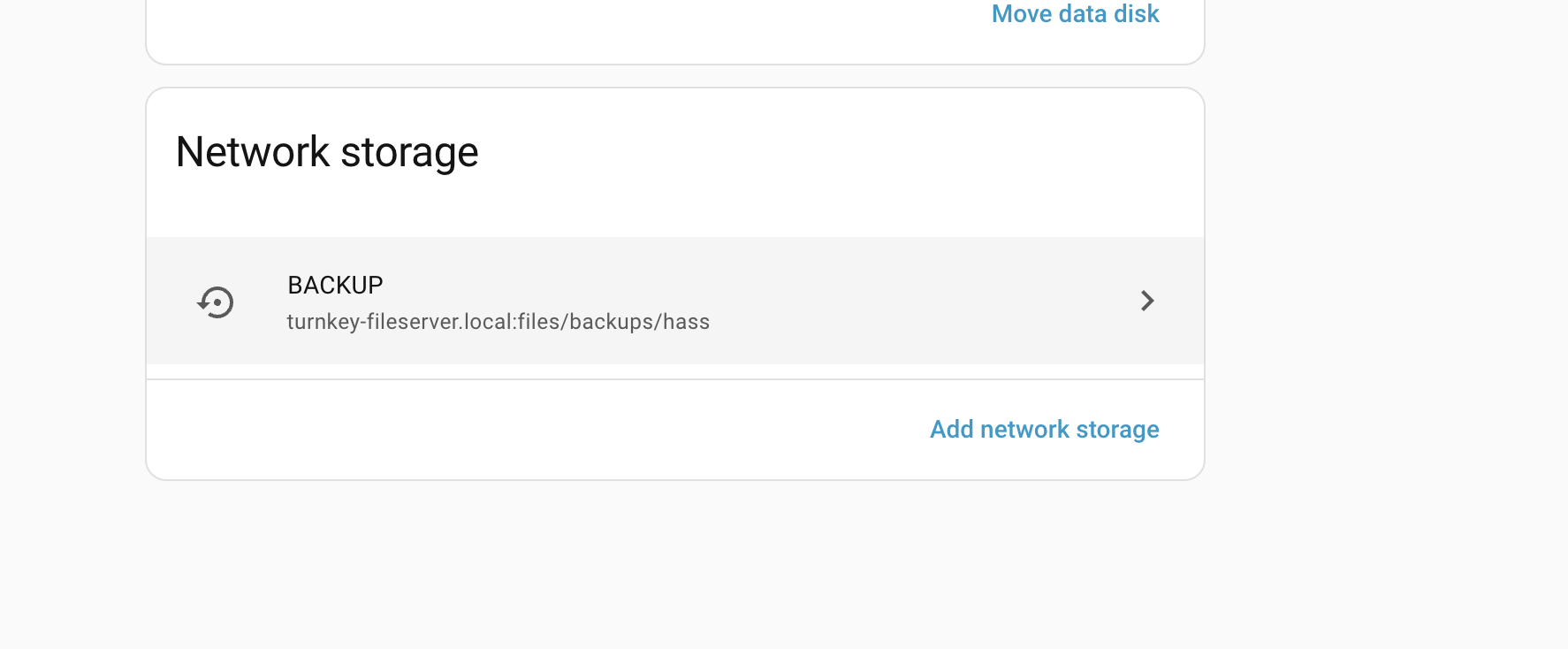Viewport: 1568px width, 649px height.
Task: Click the blue "Add network storage" text
Action: pyautogui.click(x=1044, y=430)
